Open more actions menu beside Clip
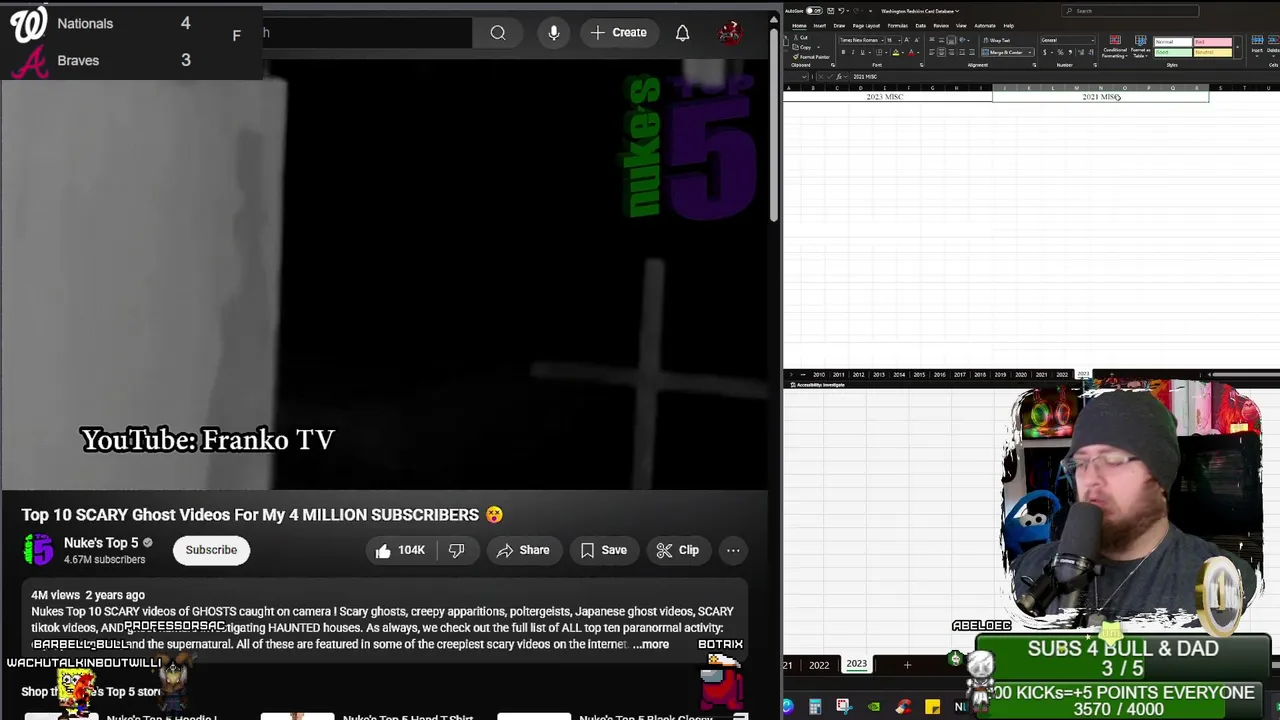This screenshot has height=720, width=1280. (x=733, y=550)
